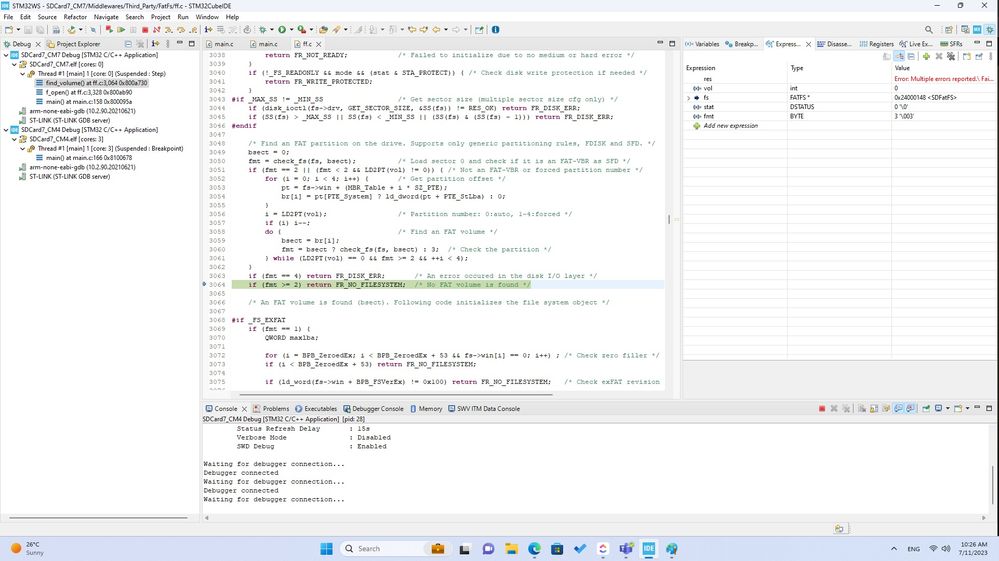Viewport: 999px width, 561px height.
Task: Collapse the SDCard7_CM4.elf node
Action: coord(14,139)
